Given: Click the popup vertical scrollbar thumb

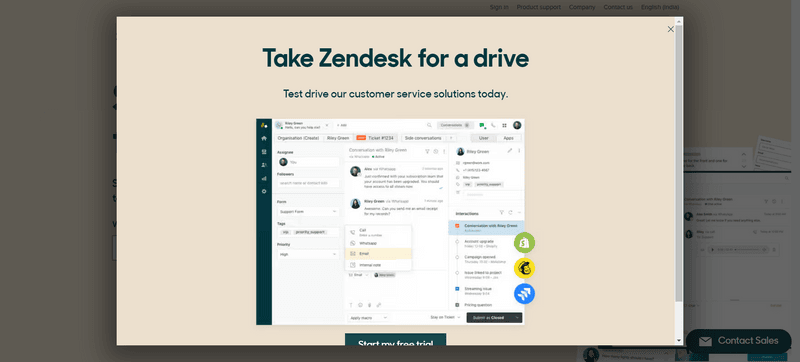Looking at the screenshot, I should [x=679, y=163].
